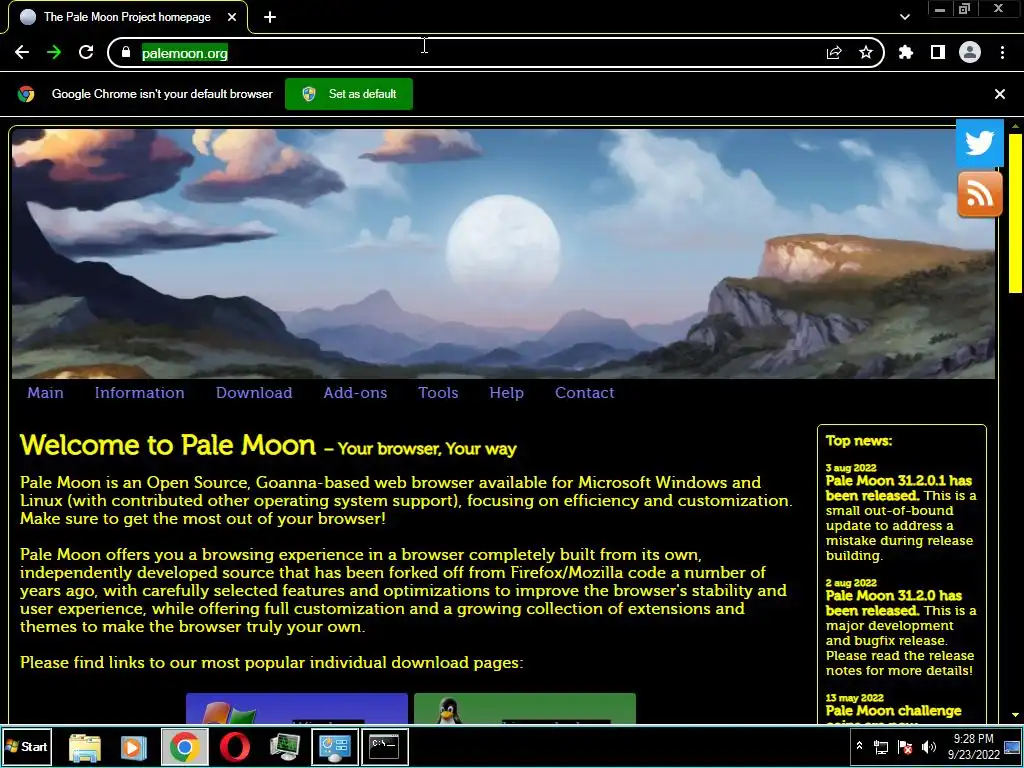
Task: Click the Top news: heading
Action: 858,441
